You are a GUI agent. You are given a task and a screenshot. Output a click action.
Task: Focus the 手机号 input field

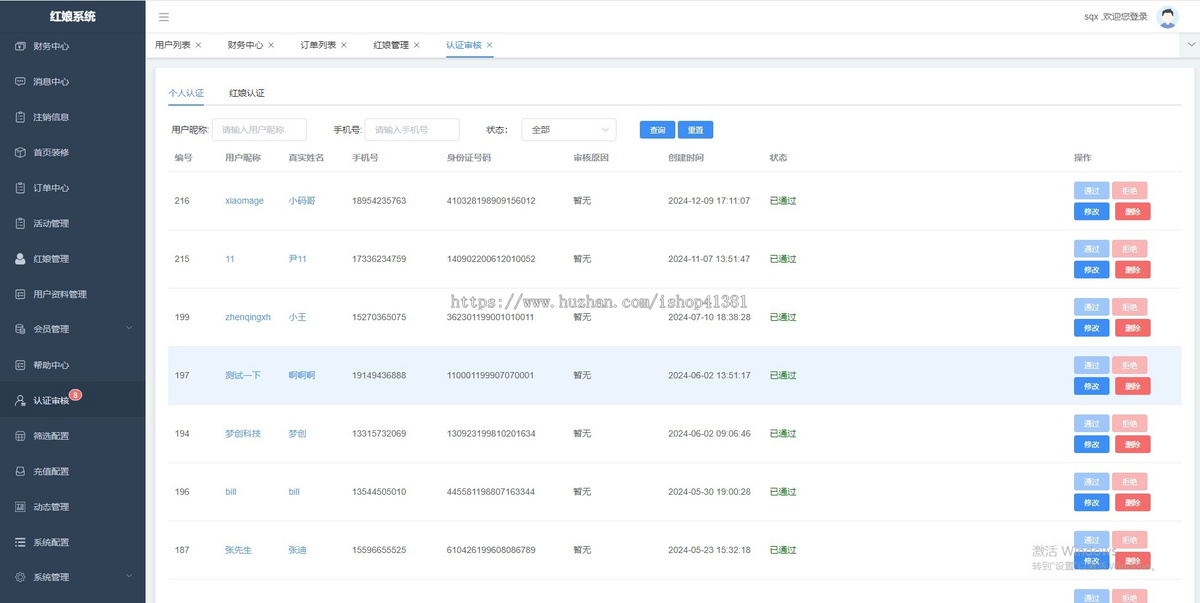pyautogui.click(x=412, y=130)
